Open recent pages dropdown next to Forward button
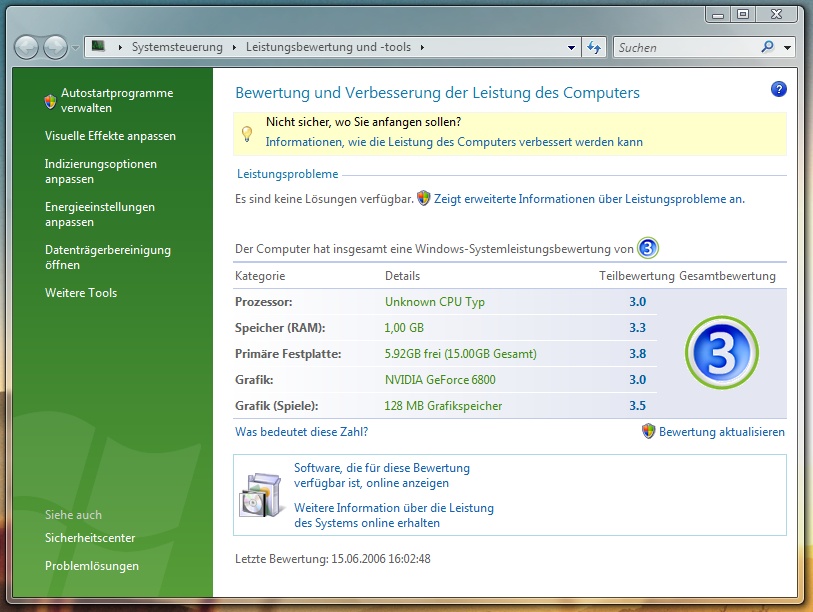 point(76,48)
